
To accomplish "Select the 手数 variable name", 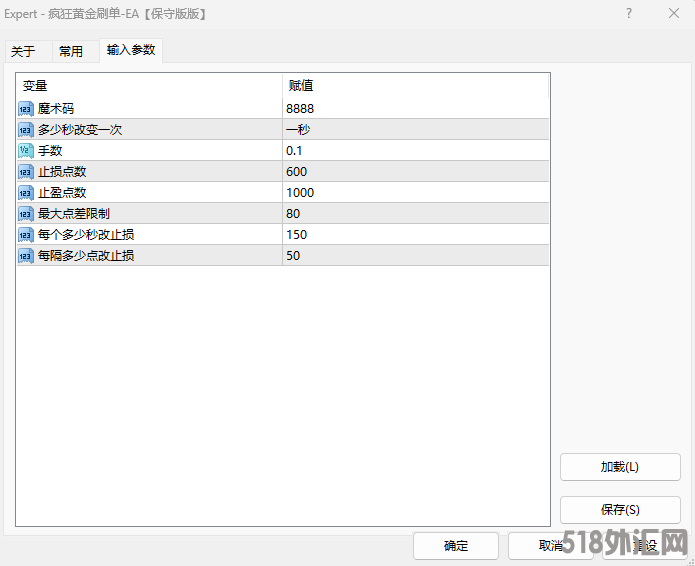I will coord(50,151).
